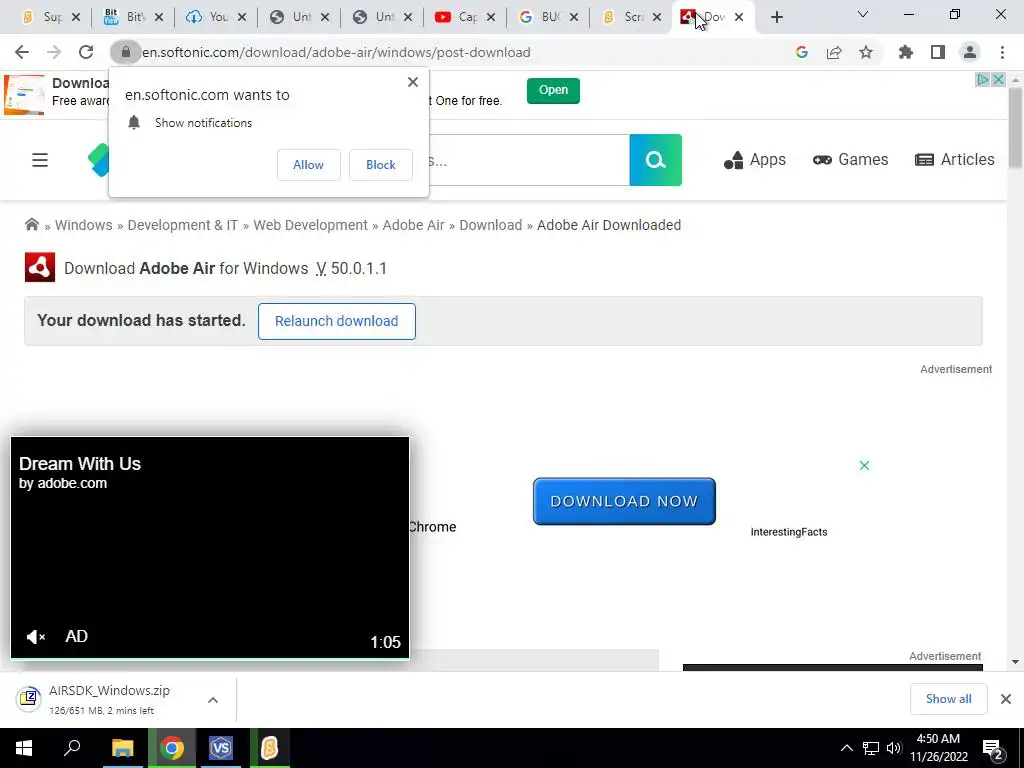1024x768 pixels.
Task: Click the page vertical scrollbar
Action: [x=1016, y=127]
